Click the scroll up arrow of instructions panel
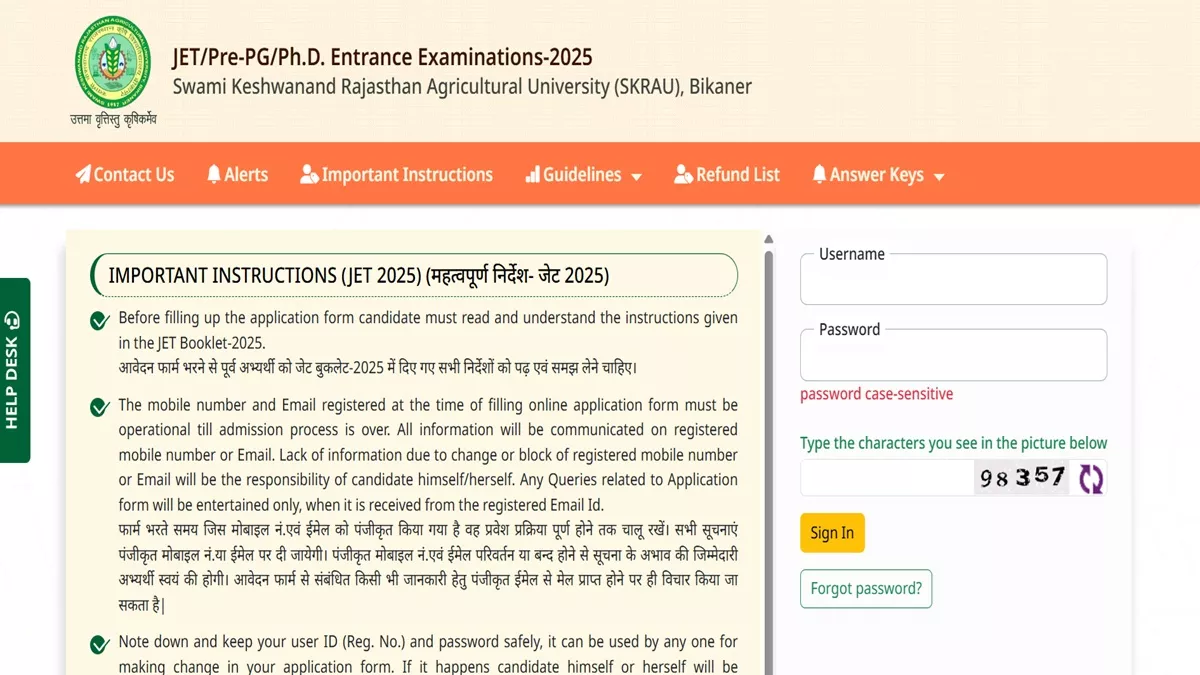Screen dimensions: 1200x675 769,239
